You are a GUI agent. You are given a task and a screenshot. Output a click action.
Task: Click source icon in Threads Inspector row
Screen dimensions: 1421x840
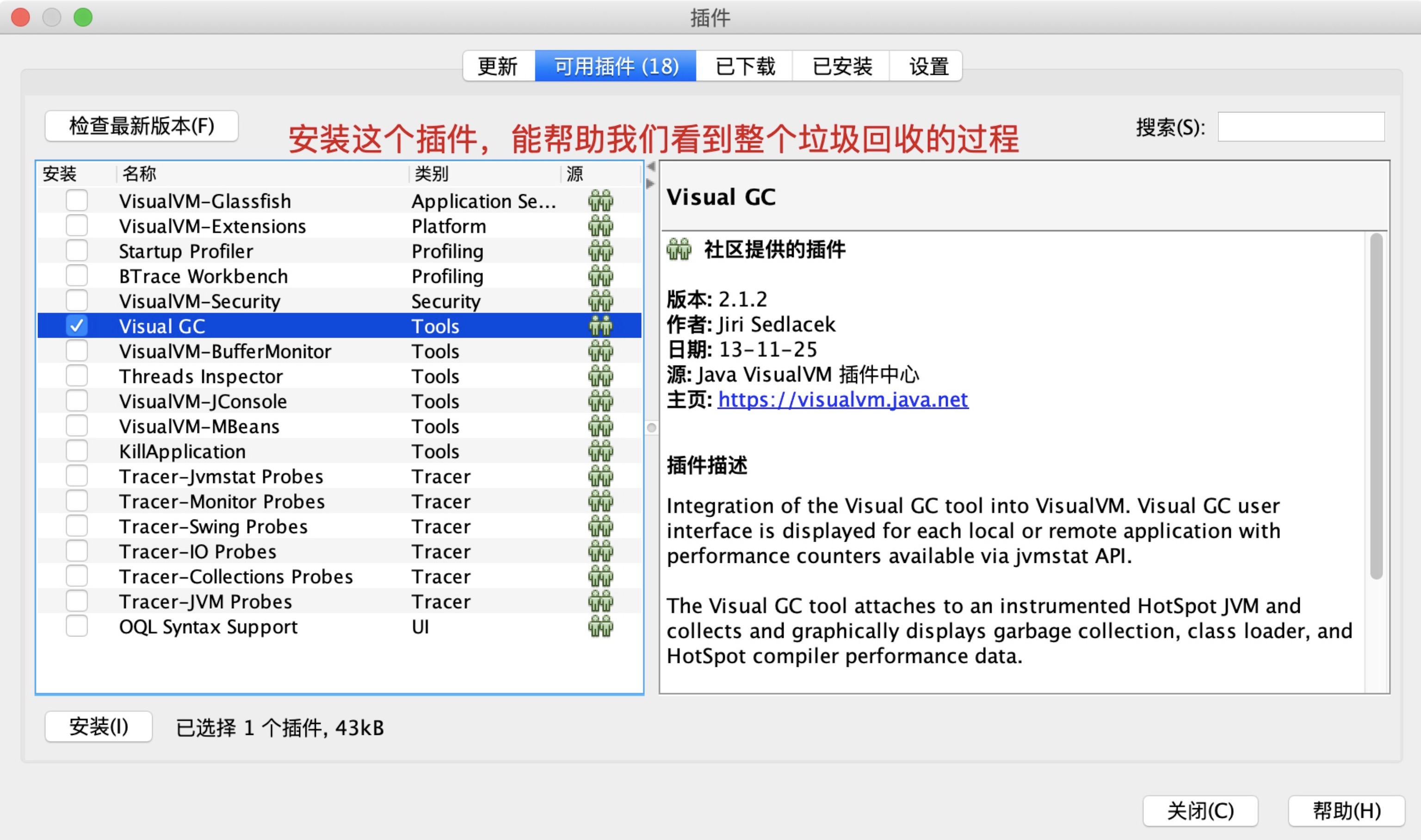tap(600, 376)
